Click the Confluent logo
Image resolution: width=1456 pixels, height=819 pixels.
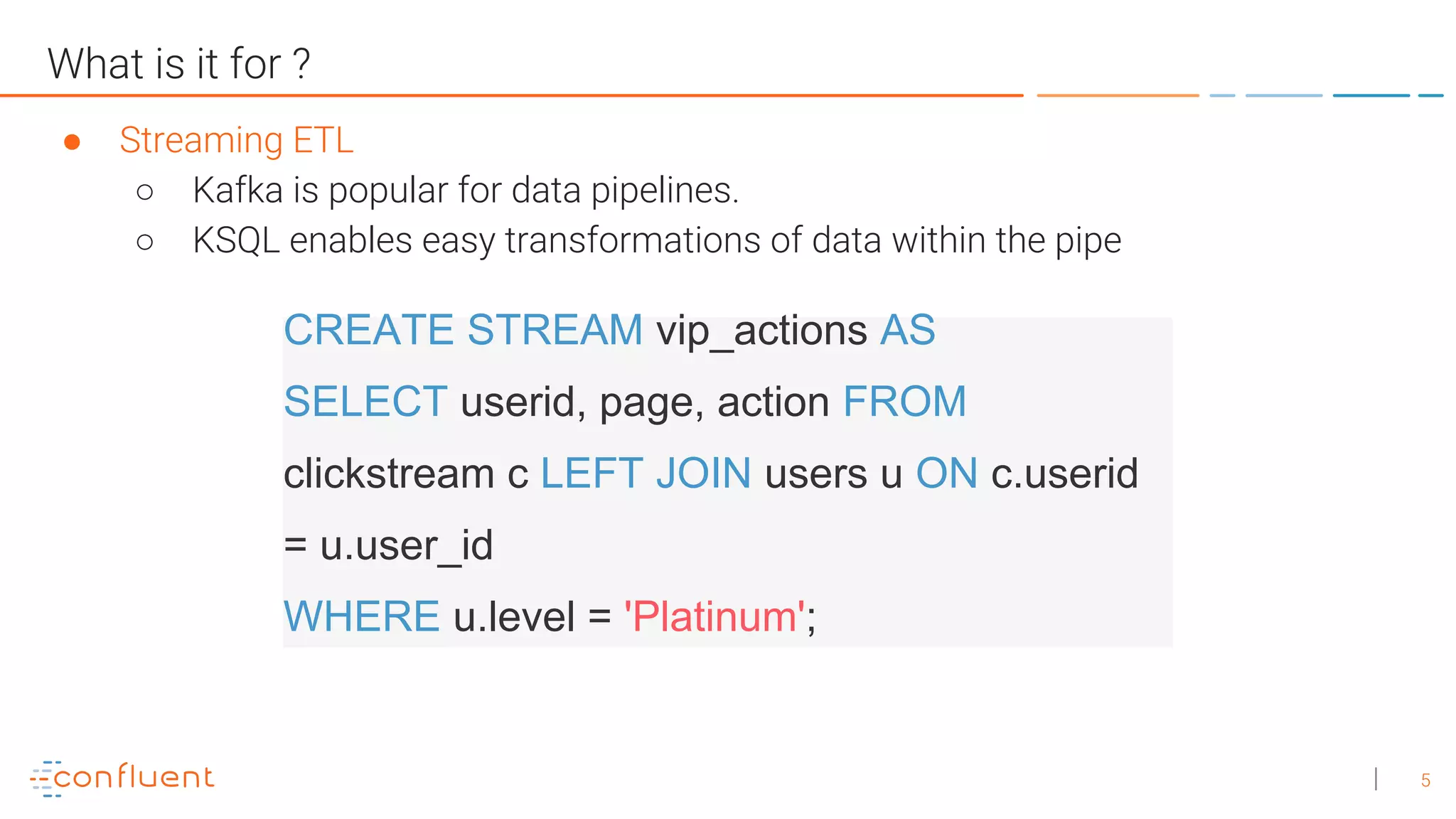[x=122, y=778]
